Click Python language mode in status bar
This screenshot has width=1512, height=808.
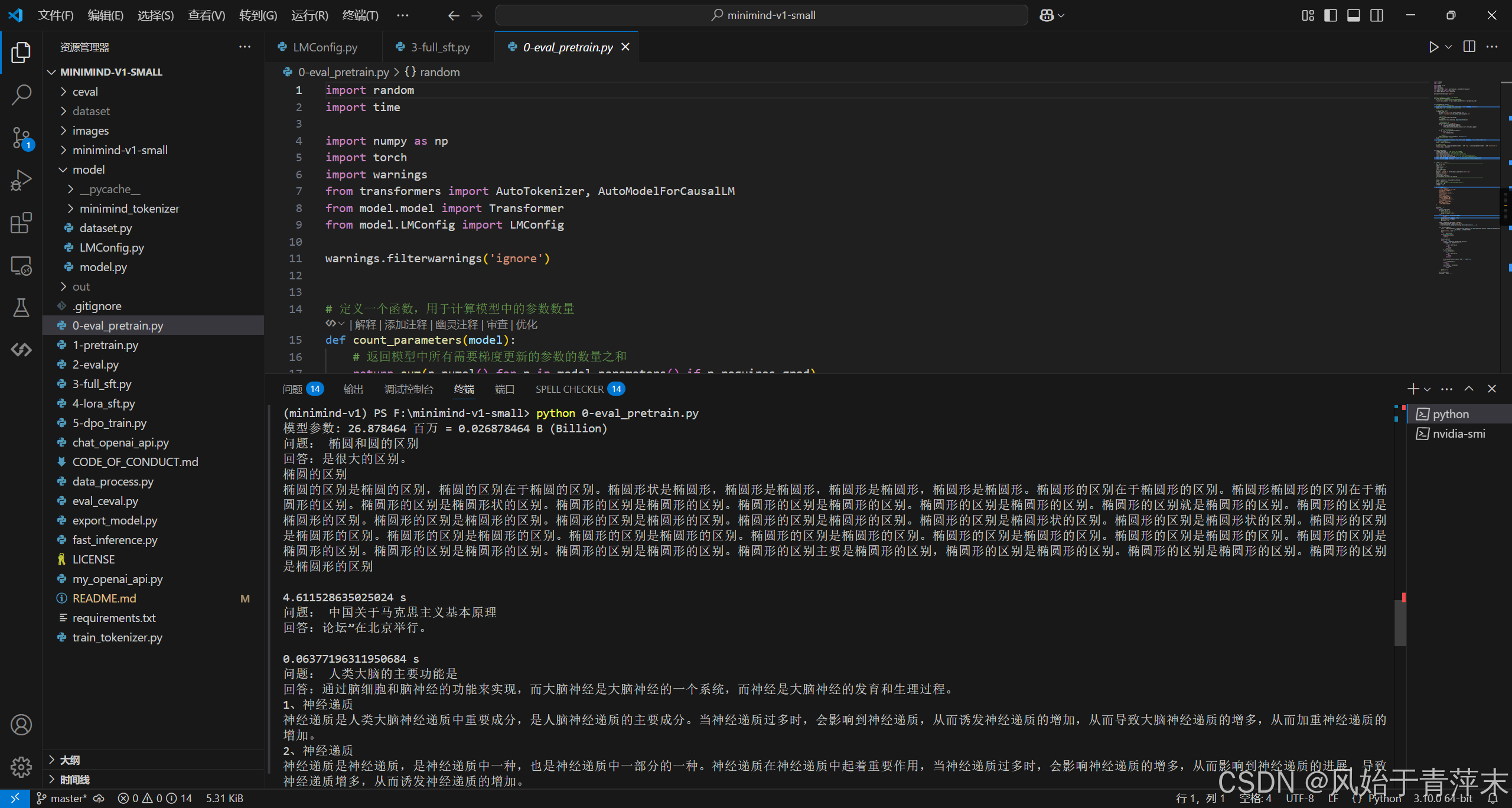(x=1384, y=799)
